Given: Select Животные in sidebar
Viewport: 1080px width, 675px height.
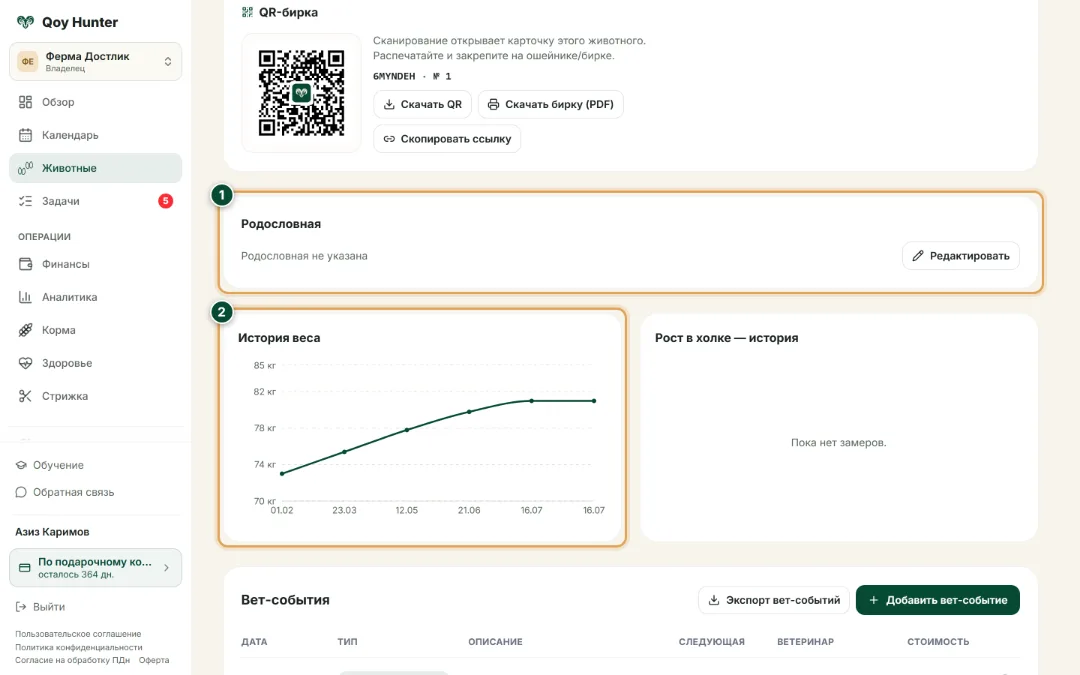Looking at the screenshot, I should coord(95,168).
